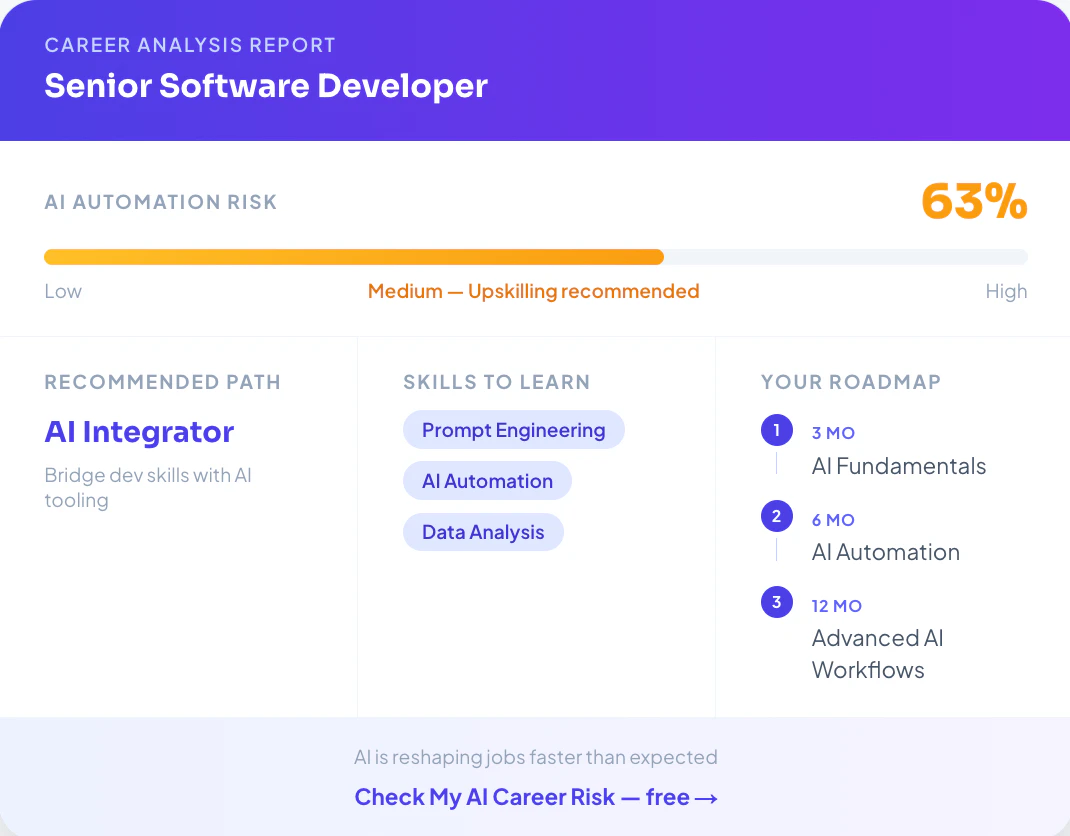This screenshot has width=1070, height=836.
Task: Click the 63% risk percentage
Action: coord(974,201)
